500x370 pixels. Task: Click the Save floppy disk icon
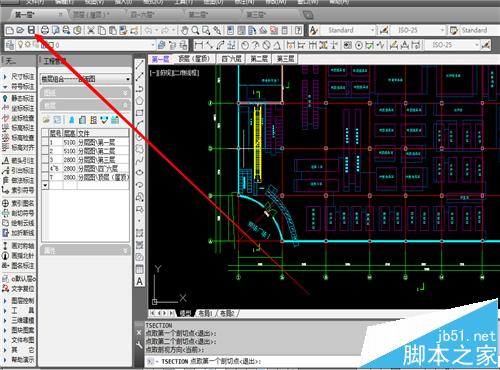point(31,30)
